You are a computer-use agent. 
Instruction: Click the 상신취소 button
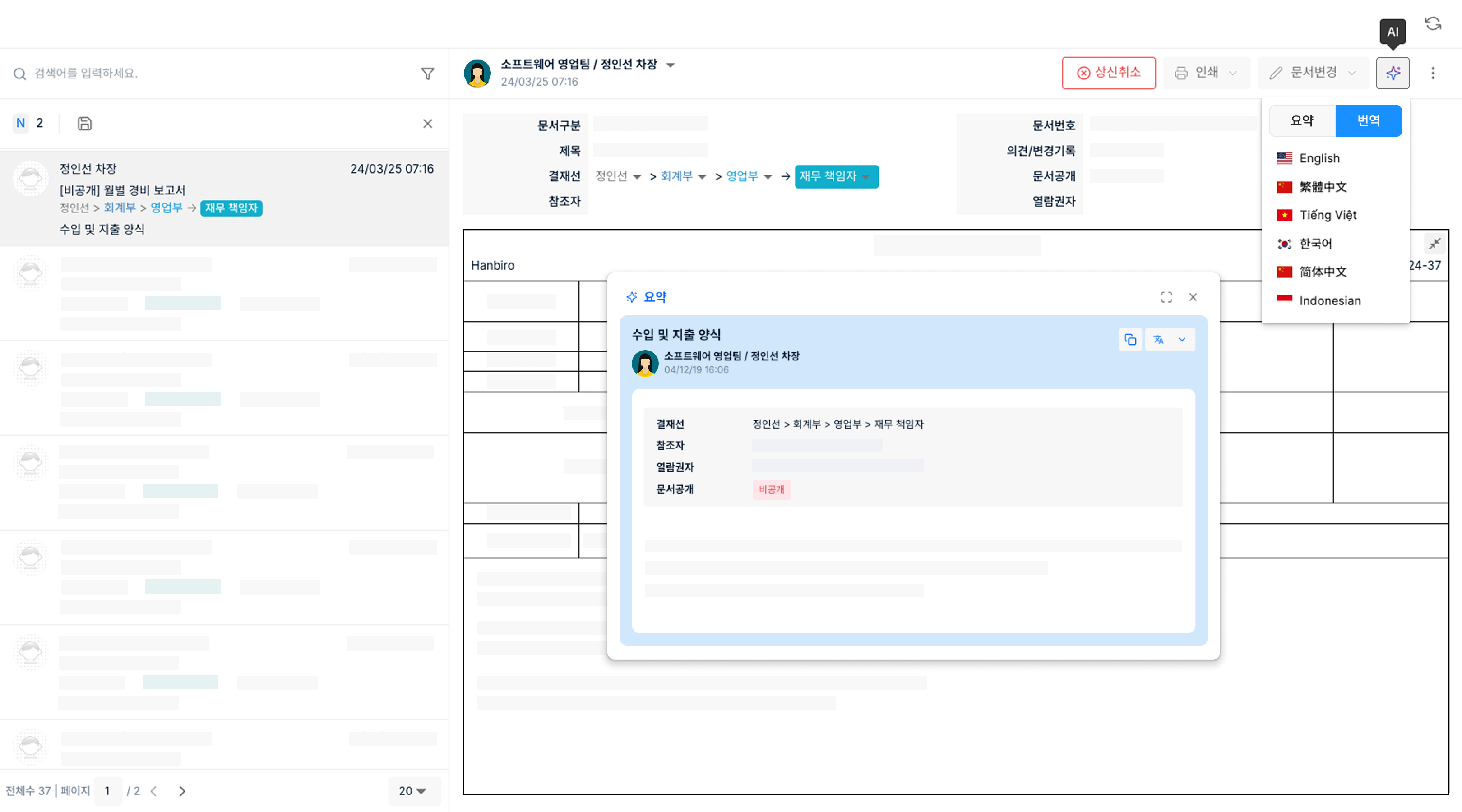click(x=1108, y=73)
